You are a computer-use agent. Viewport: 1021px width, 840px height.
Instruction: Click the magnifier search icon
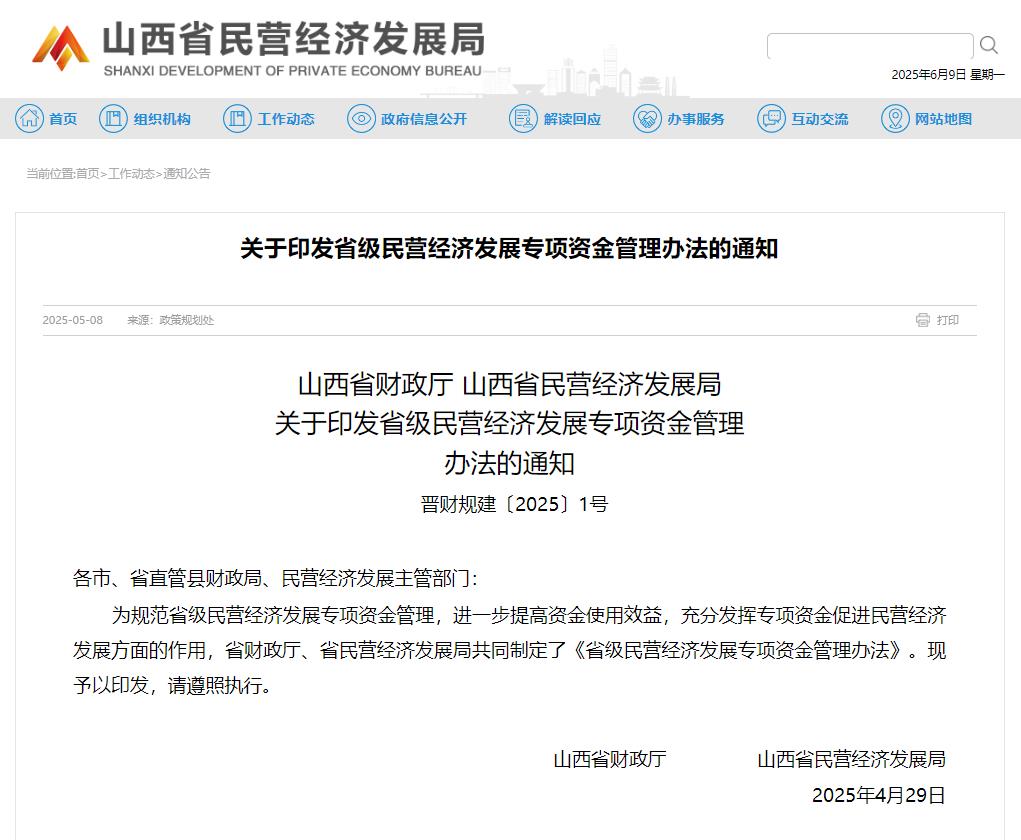988,45
